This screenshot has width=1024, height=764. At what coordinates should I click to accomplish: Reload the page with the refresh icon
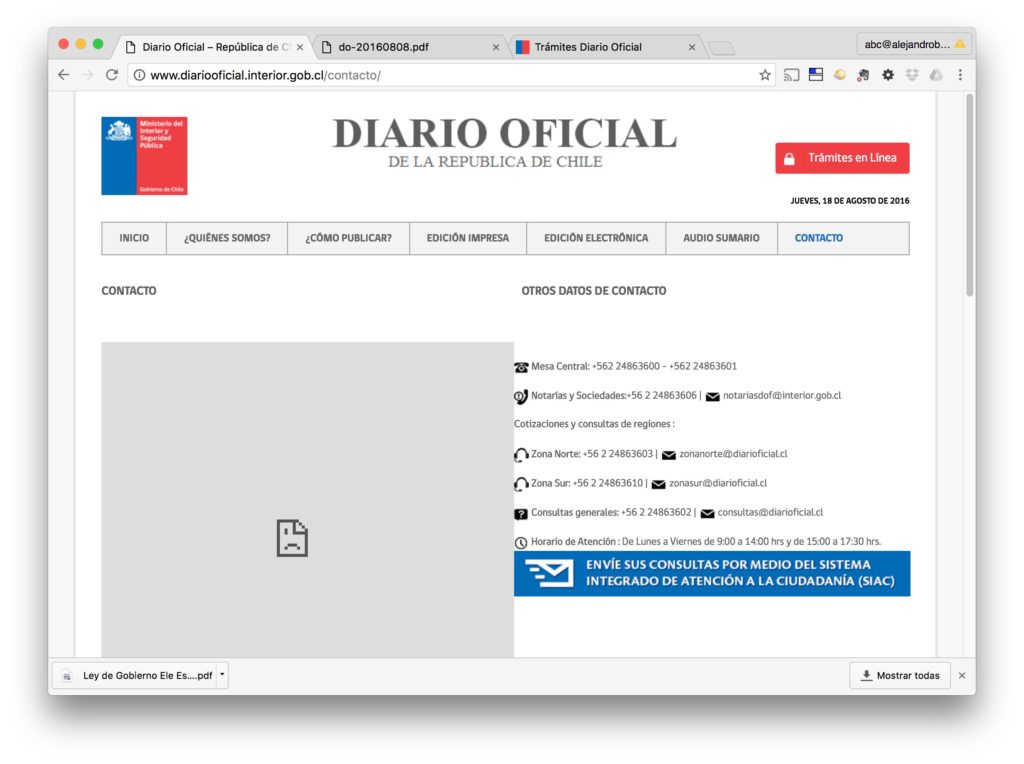[x=112, y=75]
